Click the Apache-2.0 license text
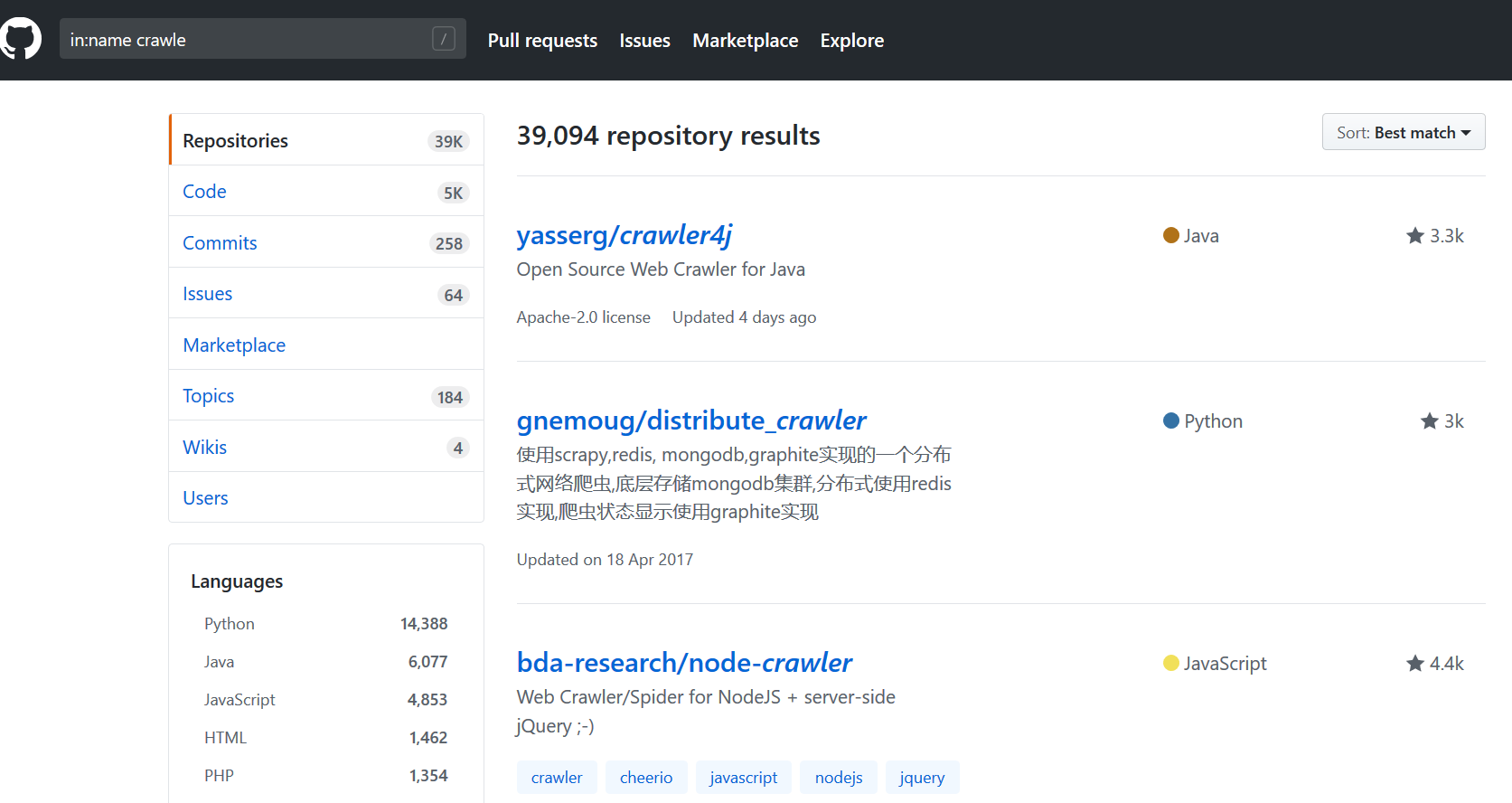The height and width of the screenshot is (803, 1512). [584, 317]
